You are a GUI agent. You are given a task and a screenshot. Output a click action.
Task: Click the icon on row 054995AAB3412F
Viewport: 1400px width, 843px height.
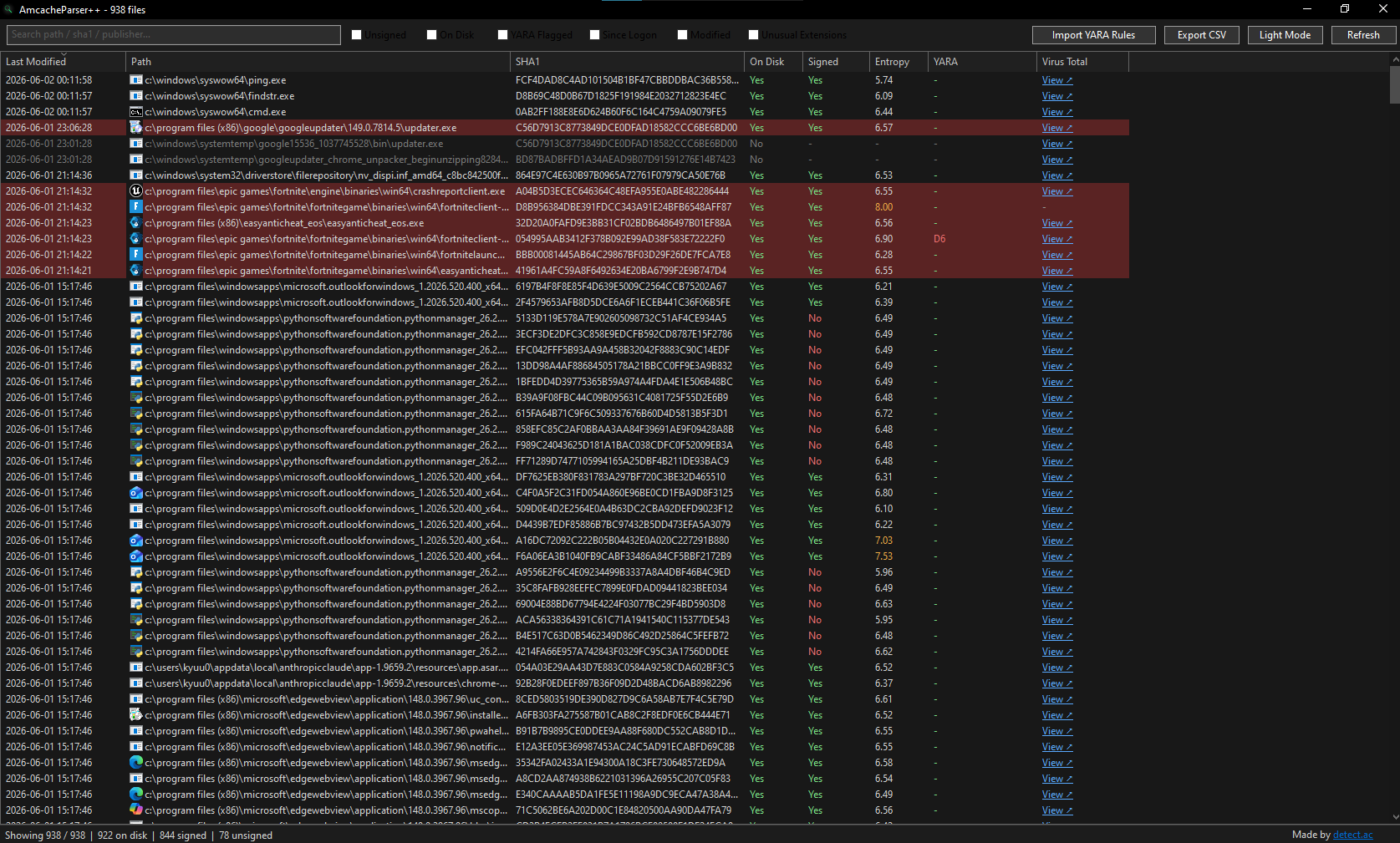pos(135,239)
